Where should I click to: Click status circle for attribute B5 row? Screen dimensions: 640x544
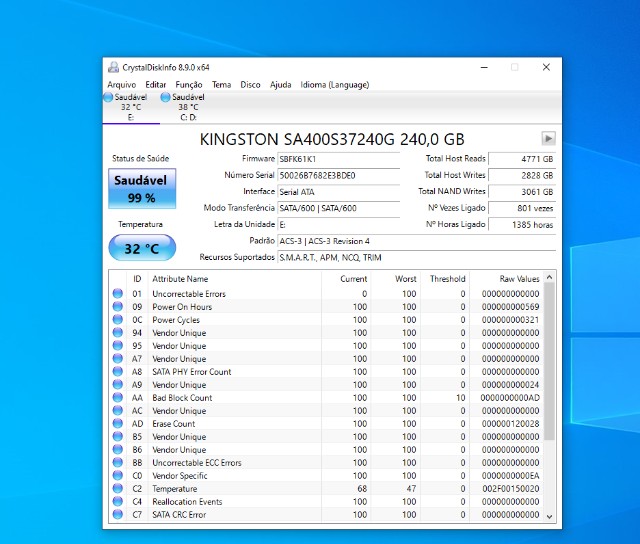(118, 436)
